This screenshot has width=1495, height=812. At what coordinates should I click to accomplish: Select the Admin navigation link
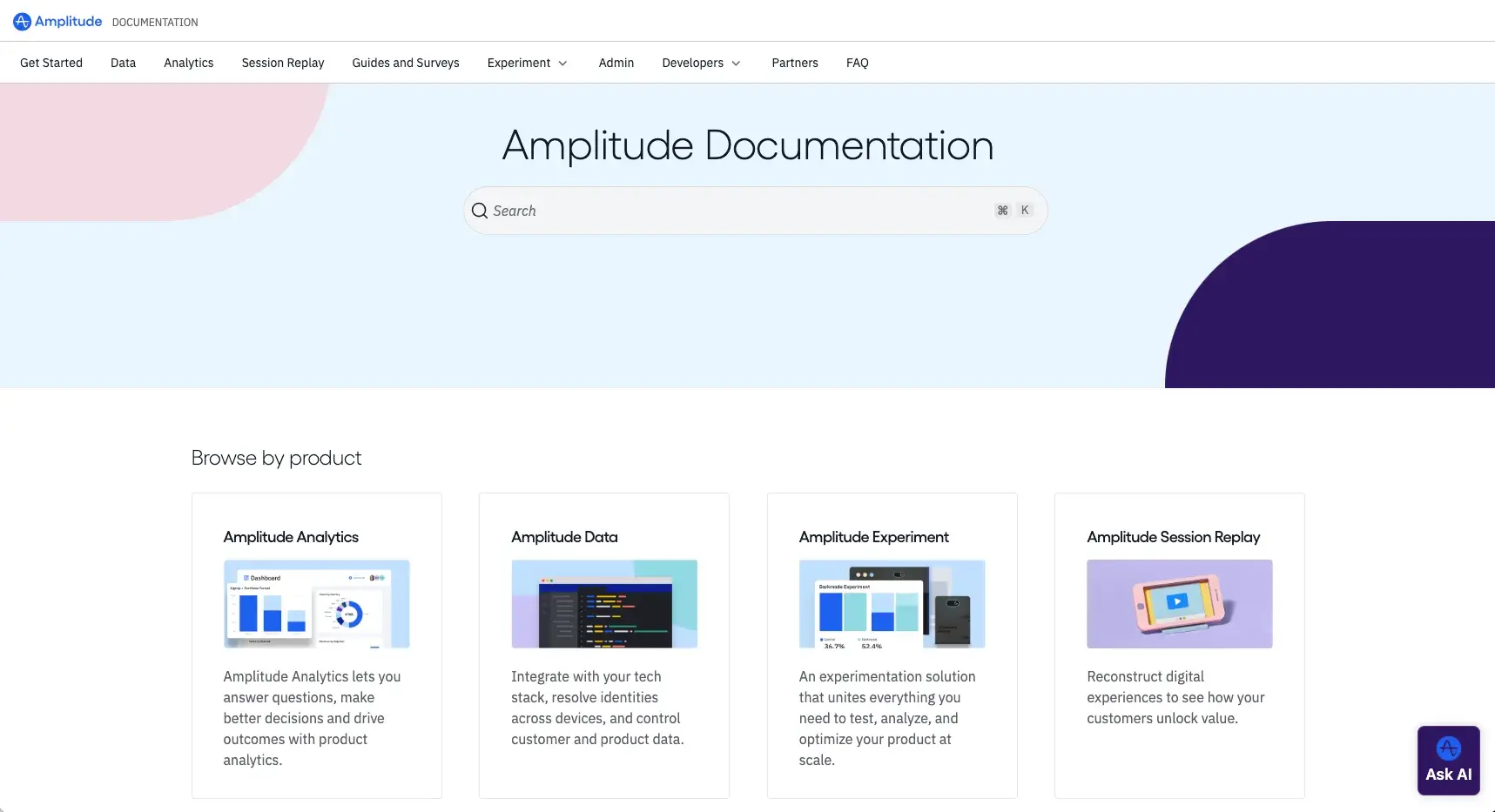[x=616, y=63]
